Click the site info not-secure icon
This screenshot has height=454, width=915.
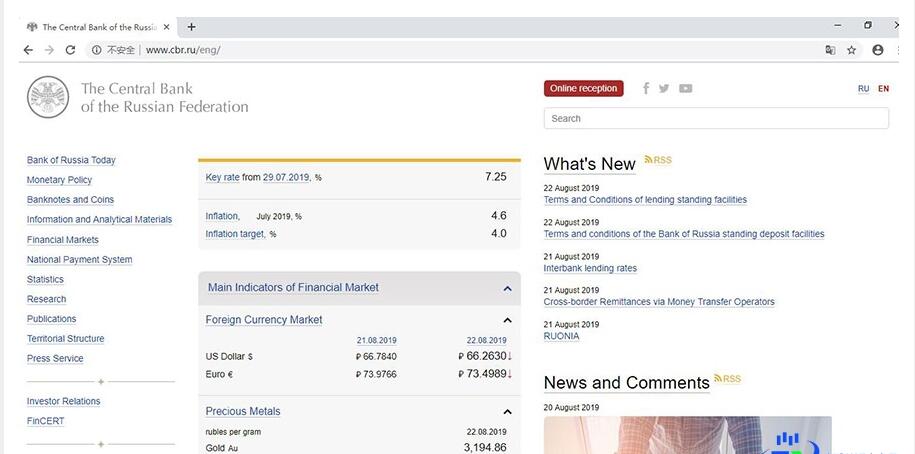click(96, 50)
